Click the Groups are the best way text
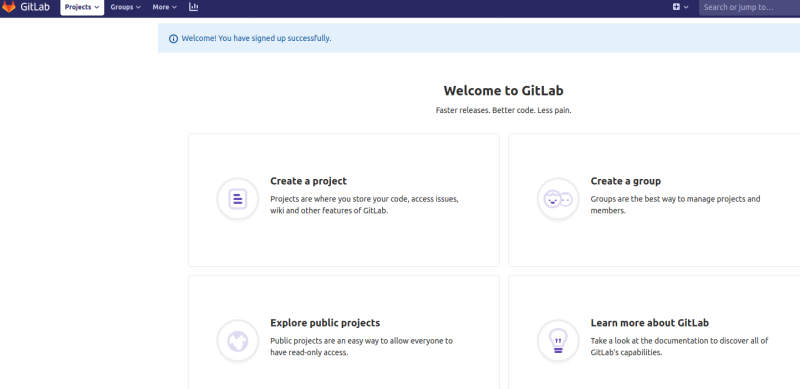 676,205
